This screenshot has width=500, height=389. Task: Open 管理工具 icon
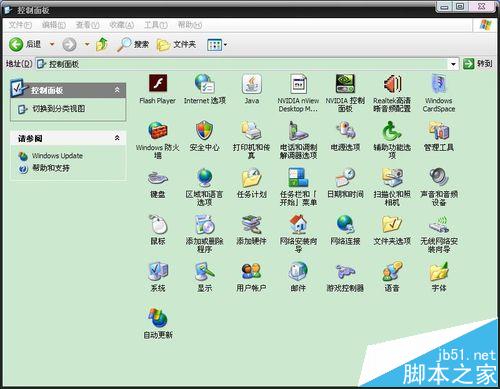click(439, 131)
